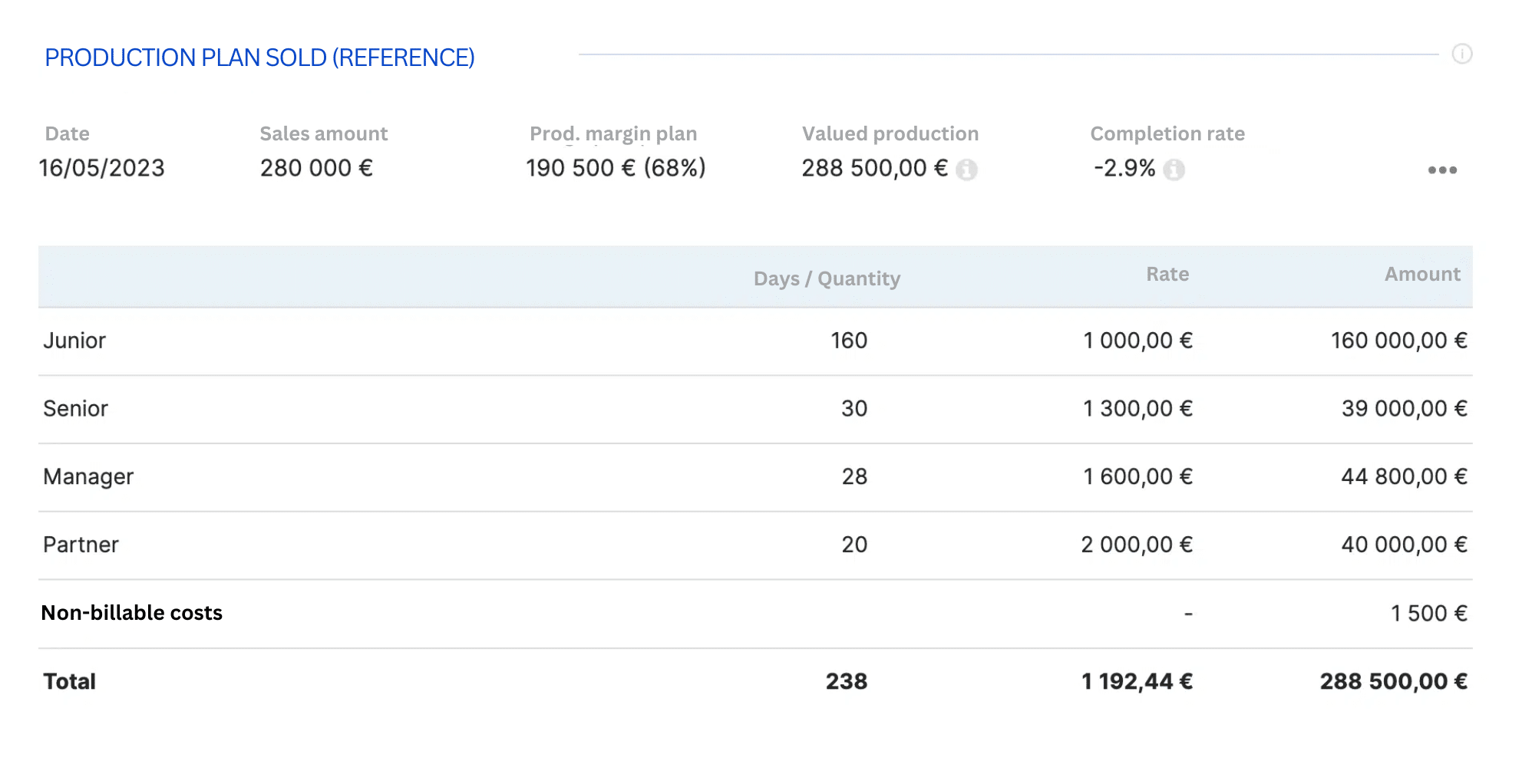The image size is (1532, 784).
Task: Select the Partner row label
Action: pyautogui.click(x=81, y=545)
